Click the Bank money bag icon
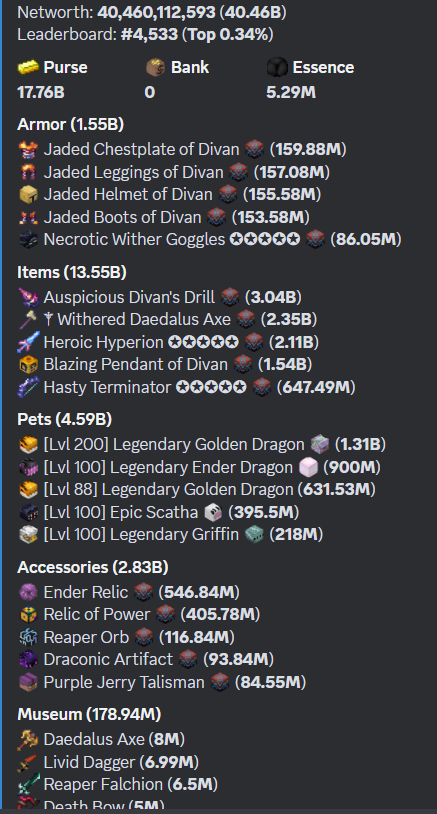 pos(155,67)
